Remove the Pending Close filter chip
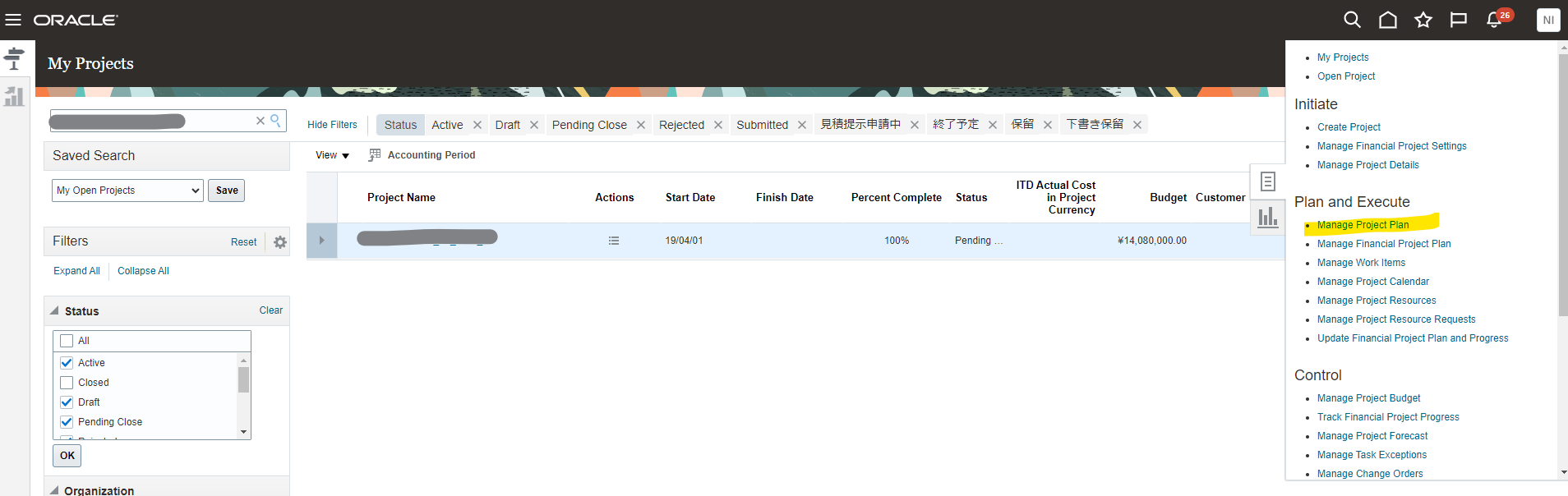 [641, 125]
